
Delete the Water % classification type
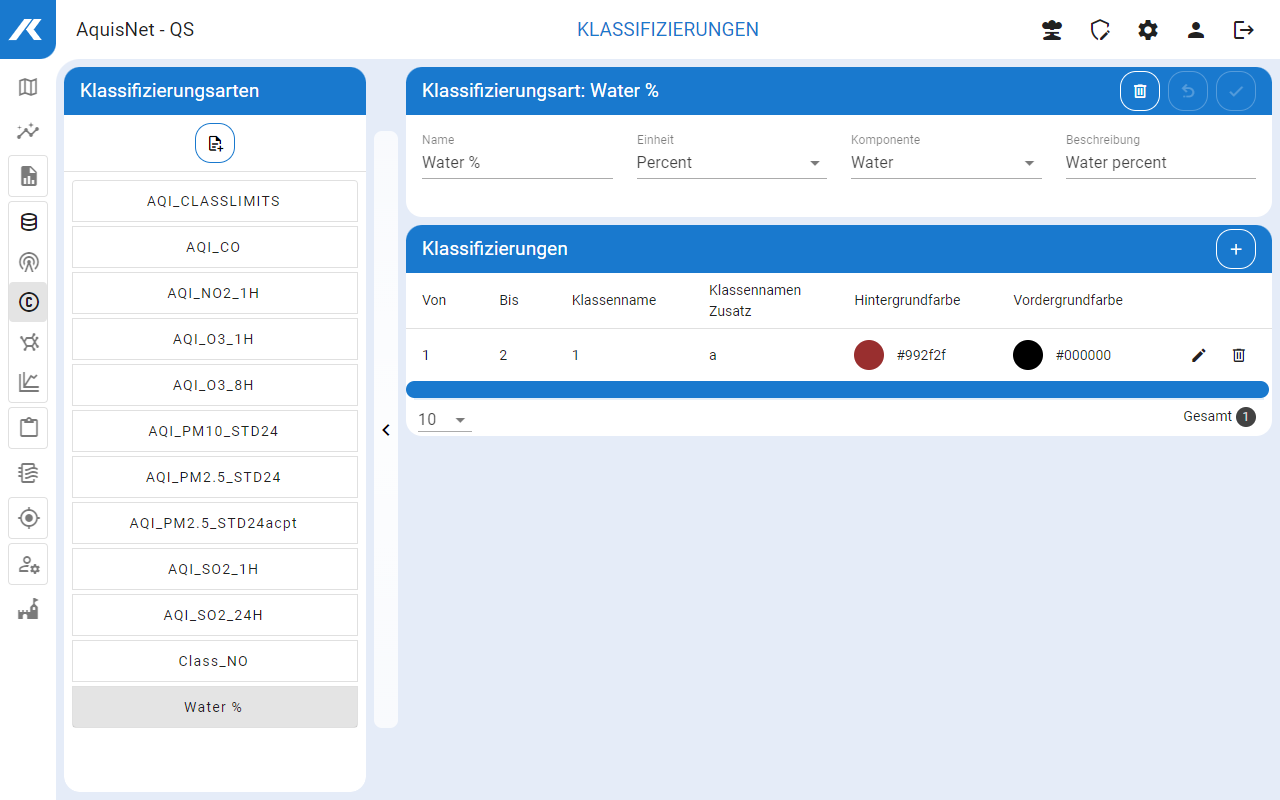[x=1139, y=91]
